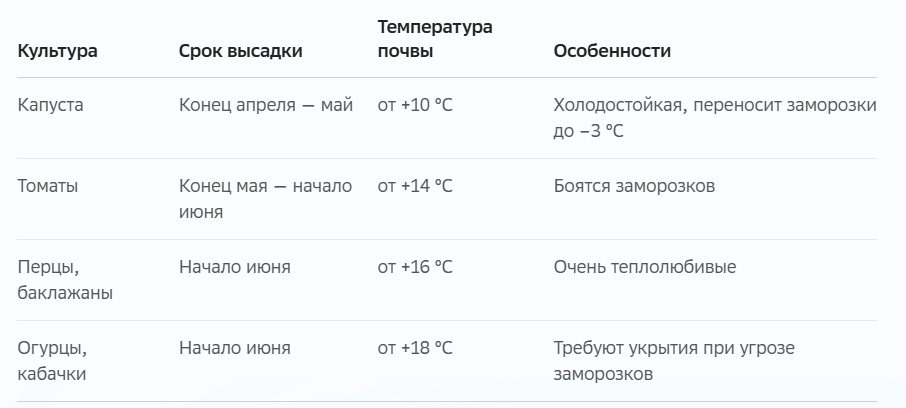Select the "Томаты" crop cell
The image size is (906, 408).
(x=47, y=186)
